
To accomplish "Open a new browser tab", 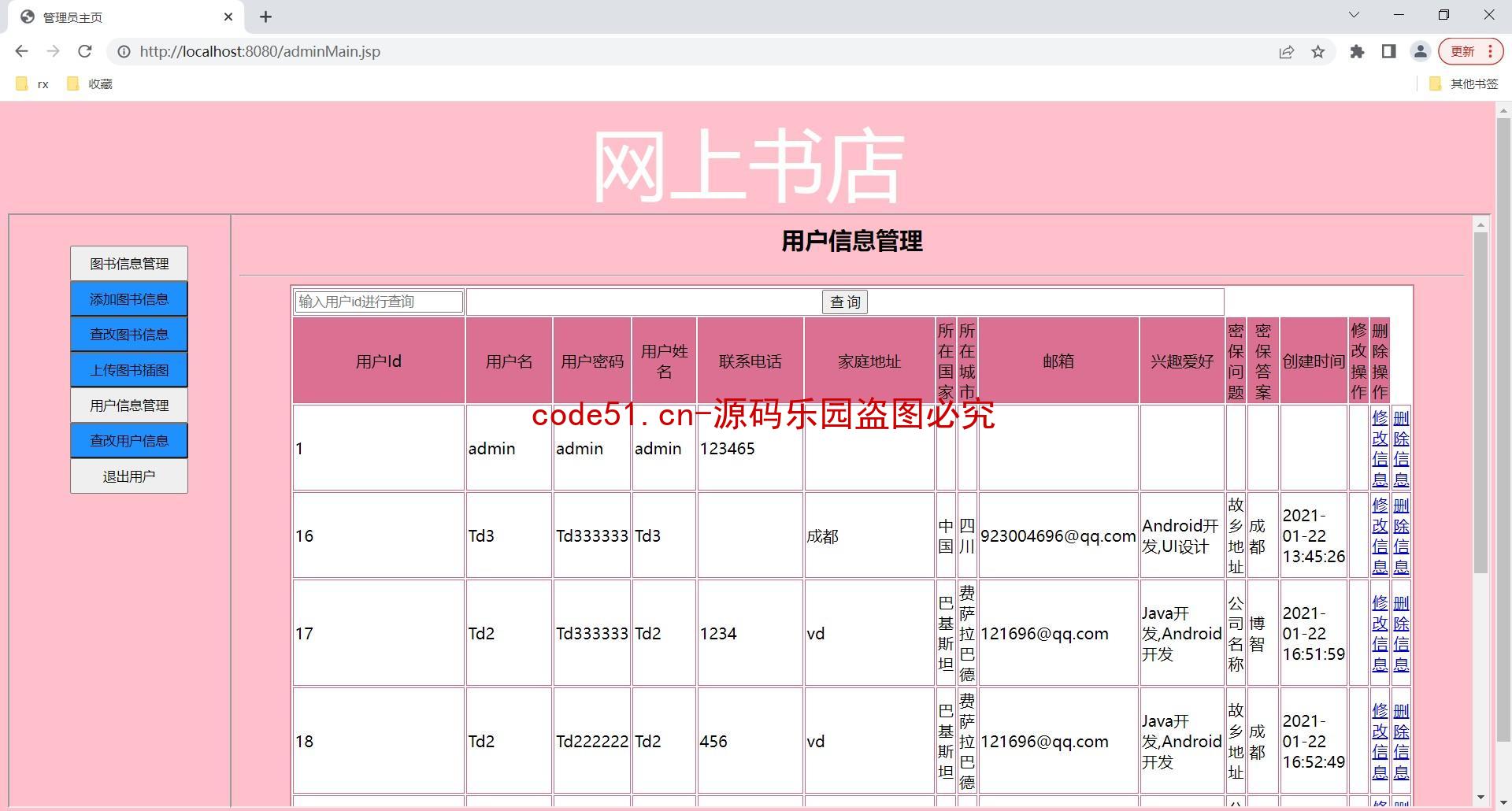I will [265, 17].
